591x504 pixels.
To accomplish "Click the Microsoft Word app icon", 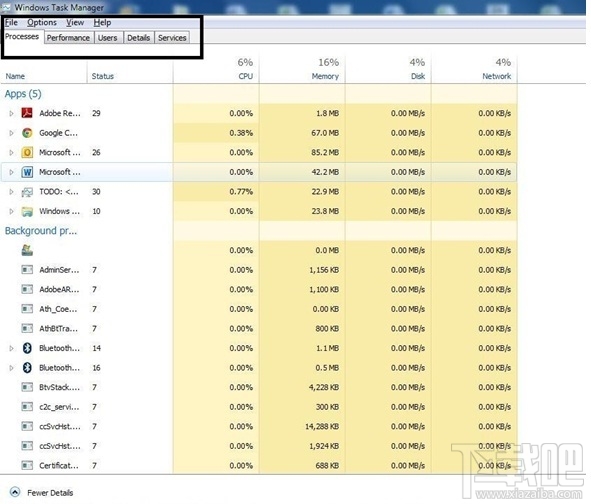I will coord(27,172).
